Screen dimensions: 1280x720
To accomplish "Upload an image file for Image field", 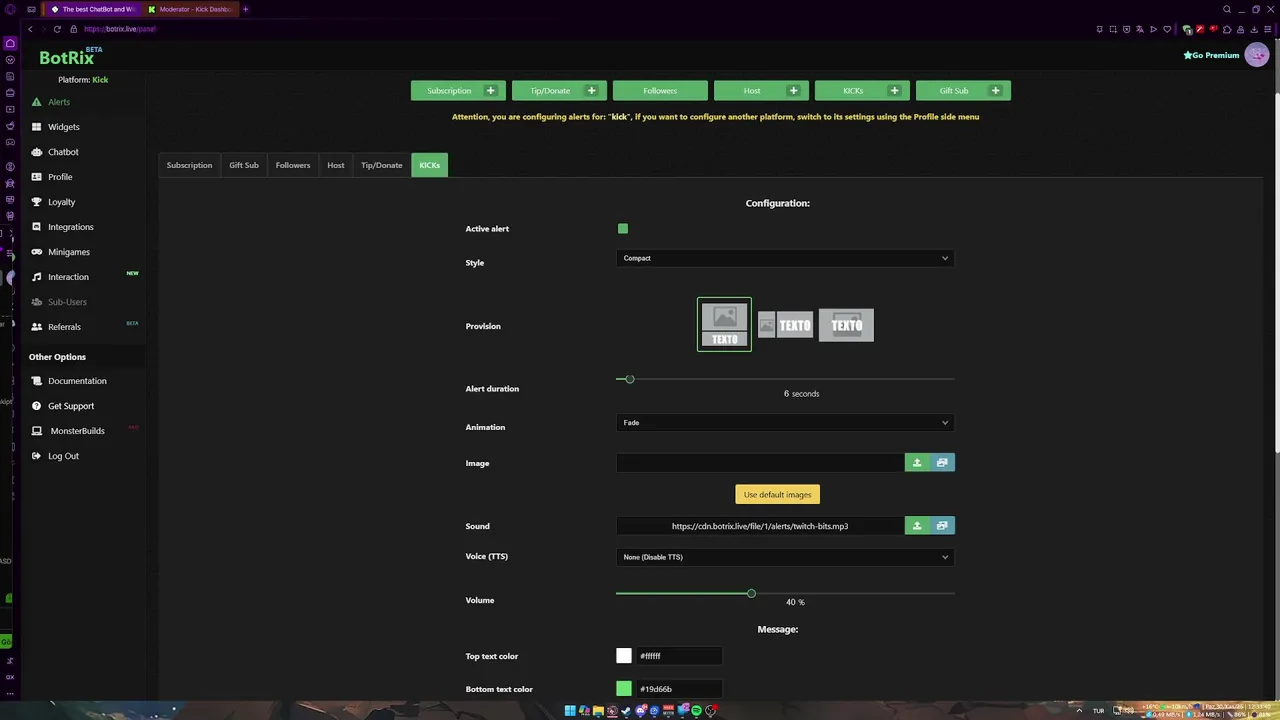I will pos(917,463).
